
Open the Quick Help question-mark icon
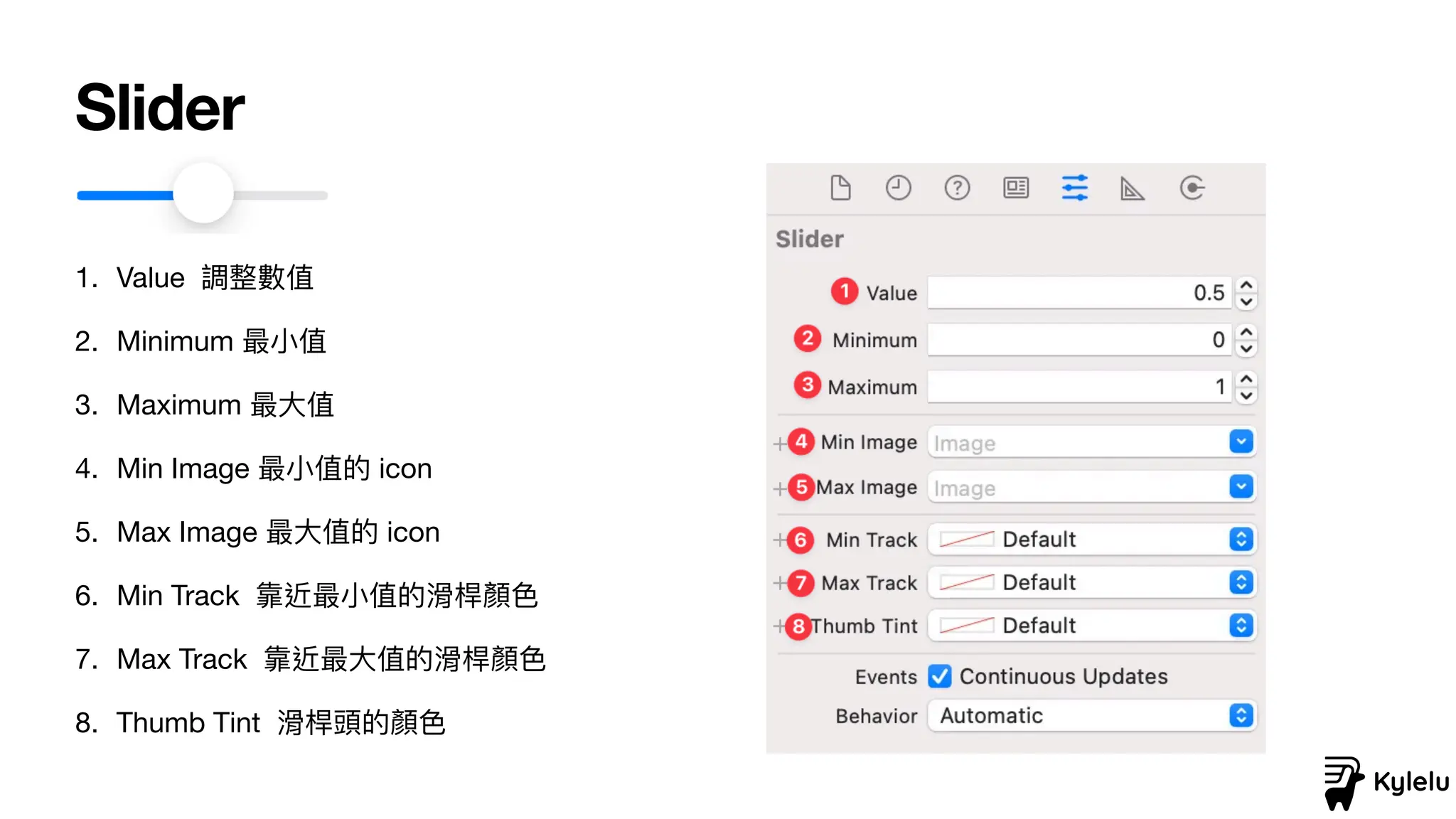(x=957, y=188)
